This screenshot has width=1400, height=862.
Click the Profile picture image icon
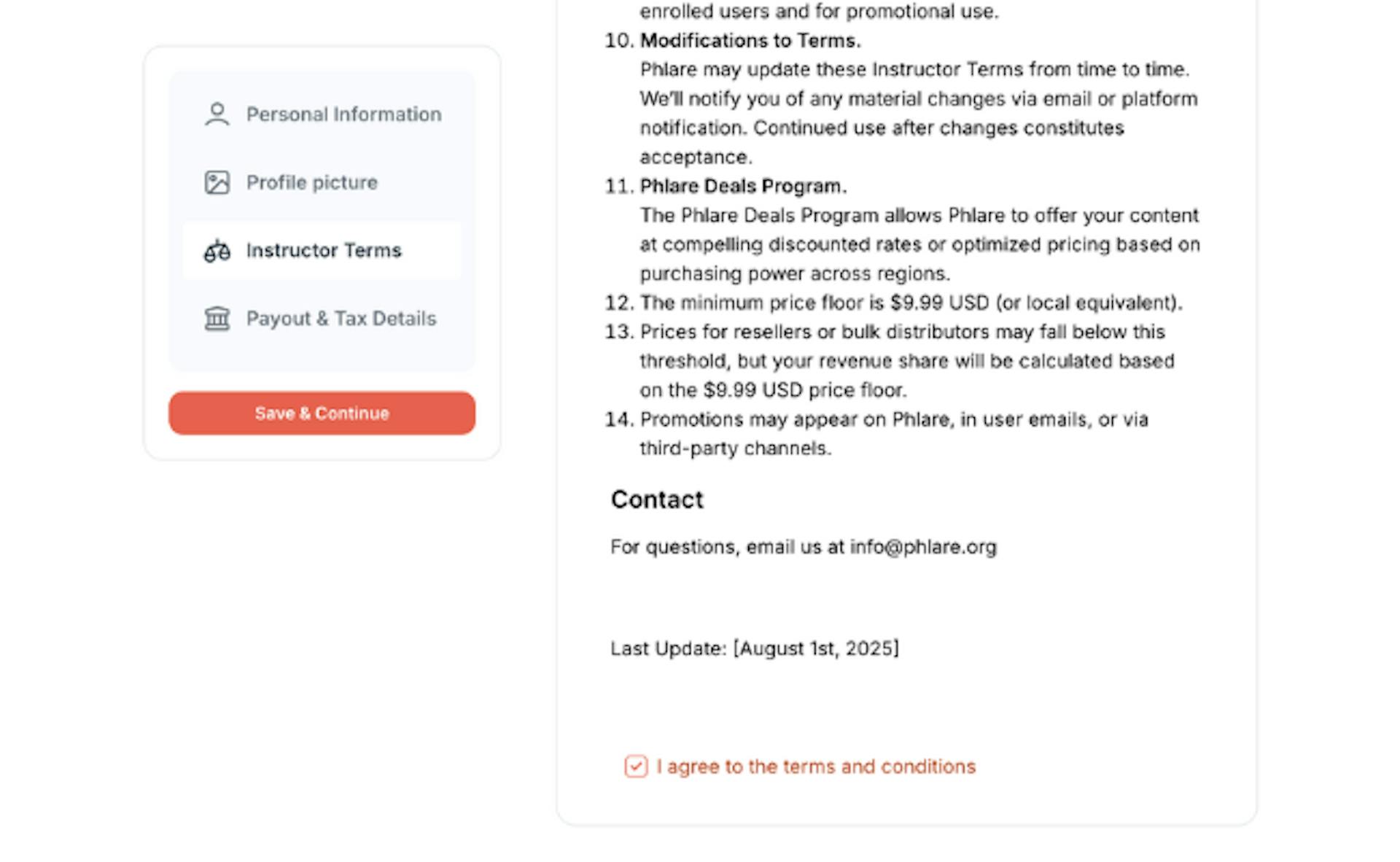coord(217,182)
